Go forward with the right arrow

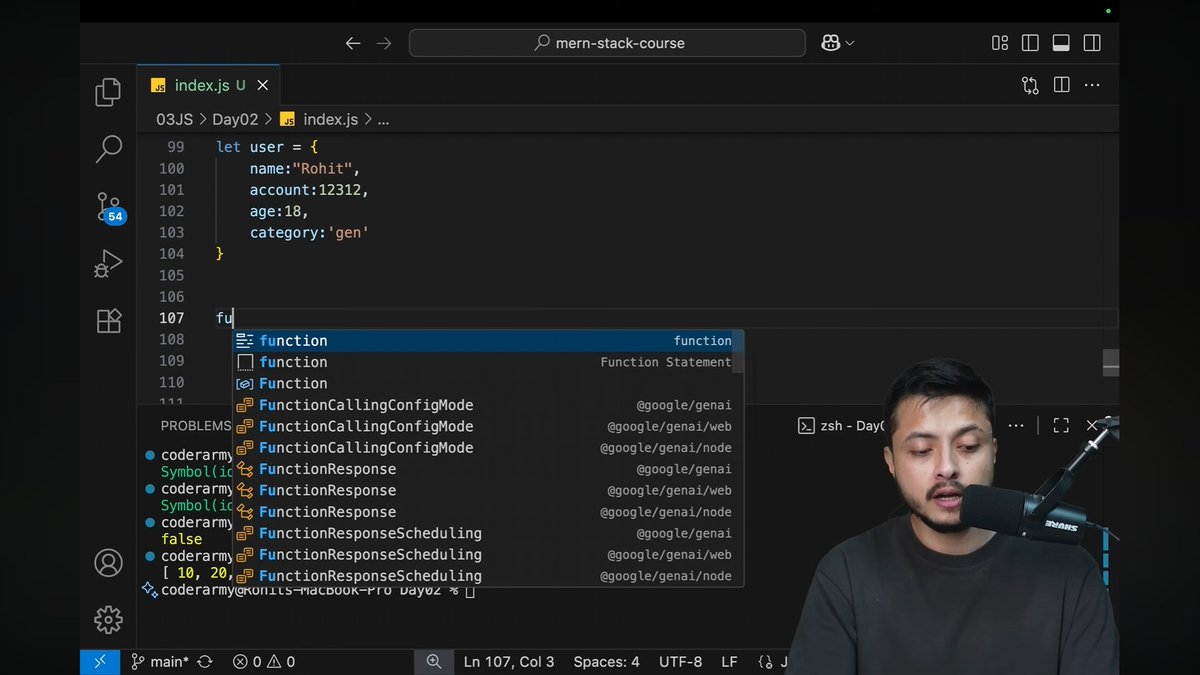click(x=384, y=43)
